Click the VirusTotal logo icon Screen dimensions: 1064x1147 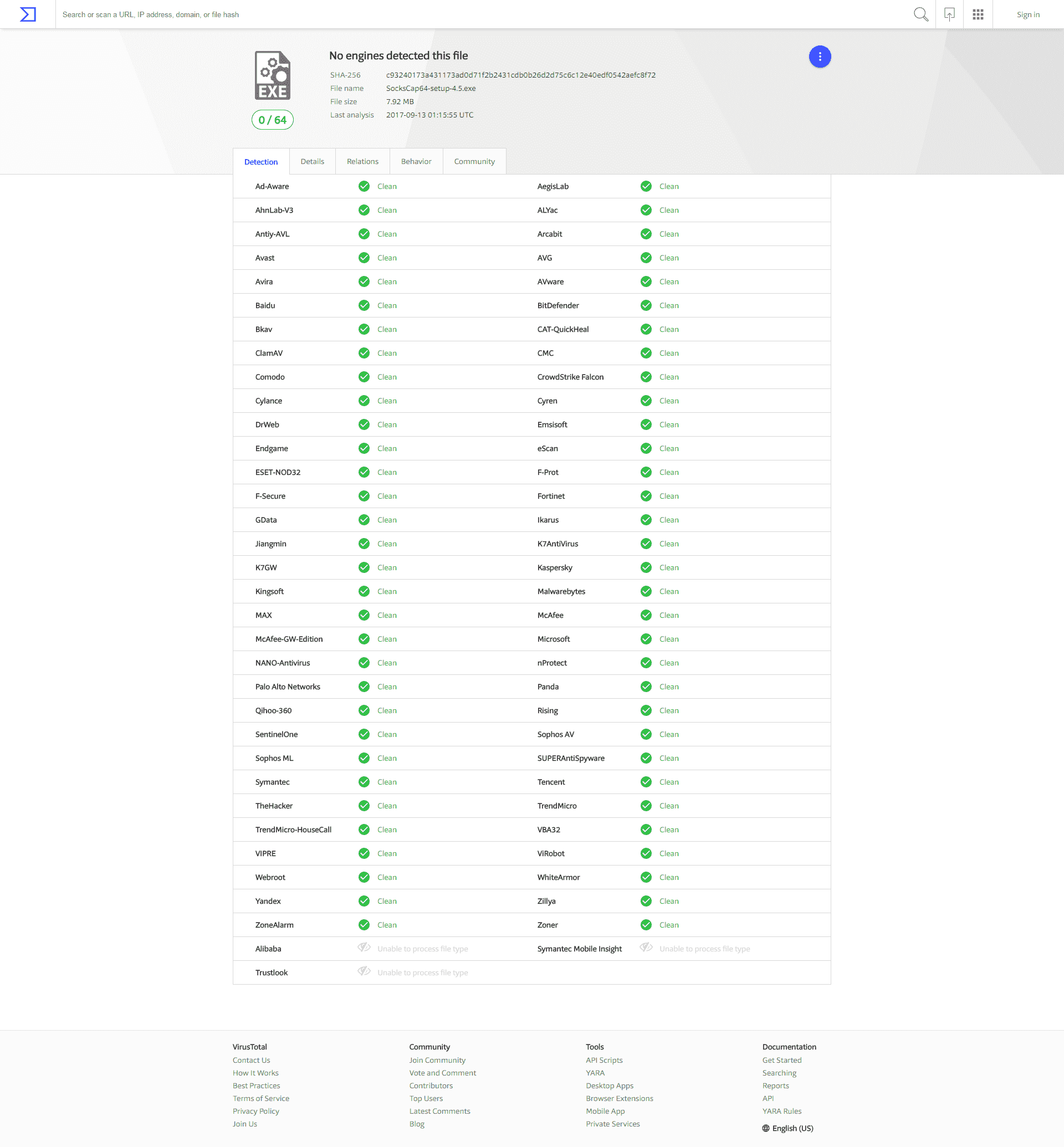point(27,14)
